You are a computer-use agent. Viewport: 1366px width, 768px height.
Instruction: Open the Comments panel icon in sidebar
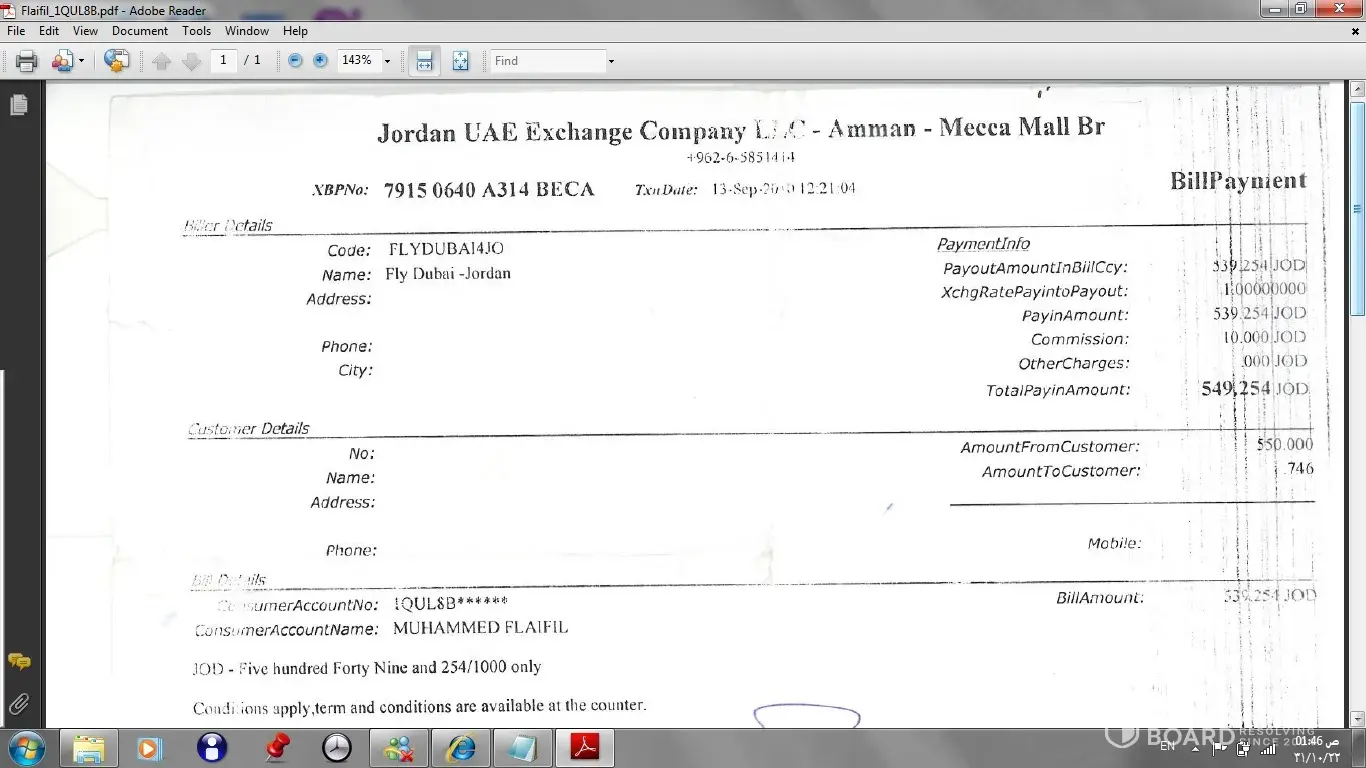(18, 662)
